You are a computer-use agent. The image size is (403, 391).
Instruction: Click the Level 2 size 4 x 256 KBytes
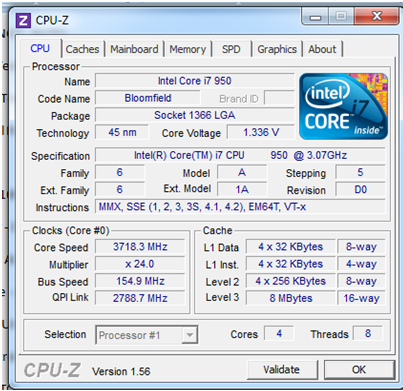point(291,281)
